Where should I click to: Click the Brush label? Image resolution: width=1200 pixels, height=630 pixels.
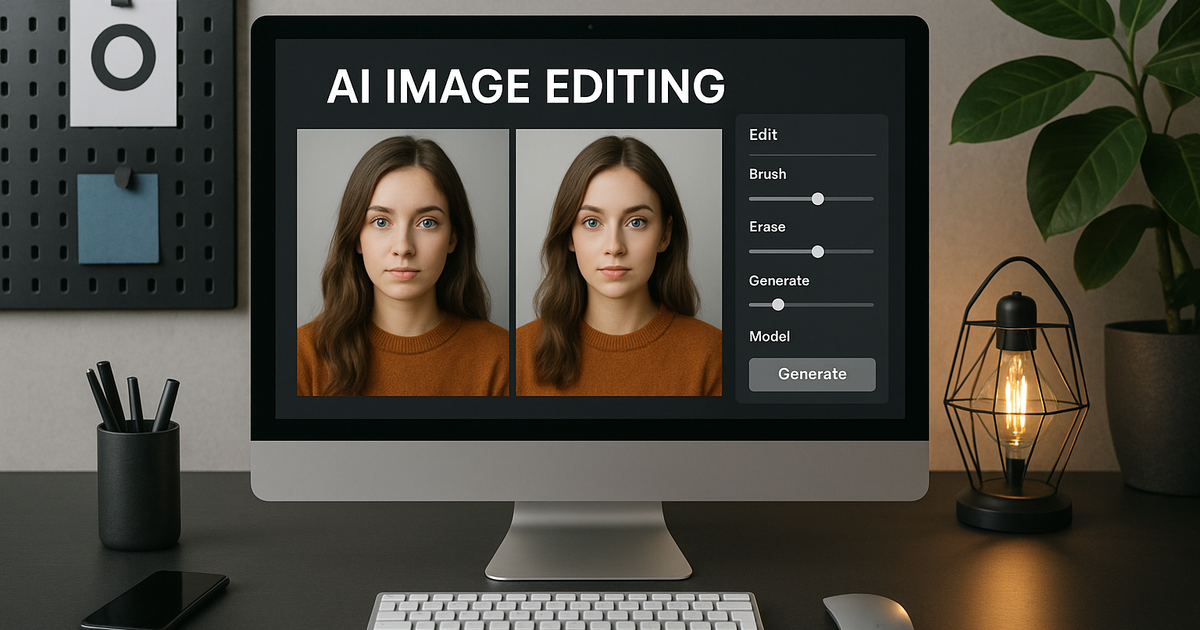click(768, 174)
